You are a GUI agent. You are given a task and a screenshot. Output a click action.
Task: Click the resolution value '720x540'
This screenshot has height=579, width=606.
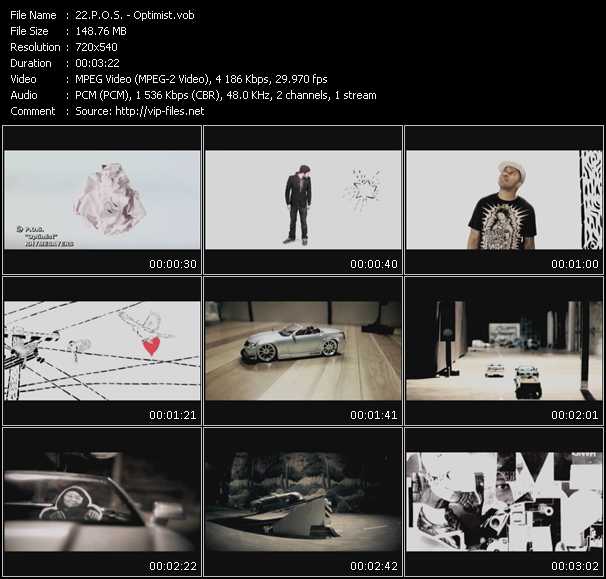[96, 47]
